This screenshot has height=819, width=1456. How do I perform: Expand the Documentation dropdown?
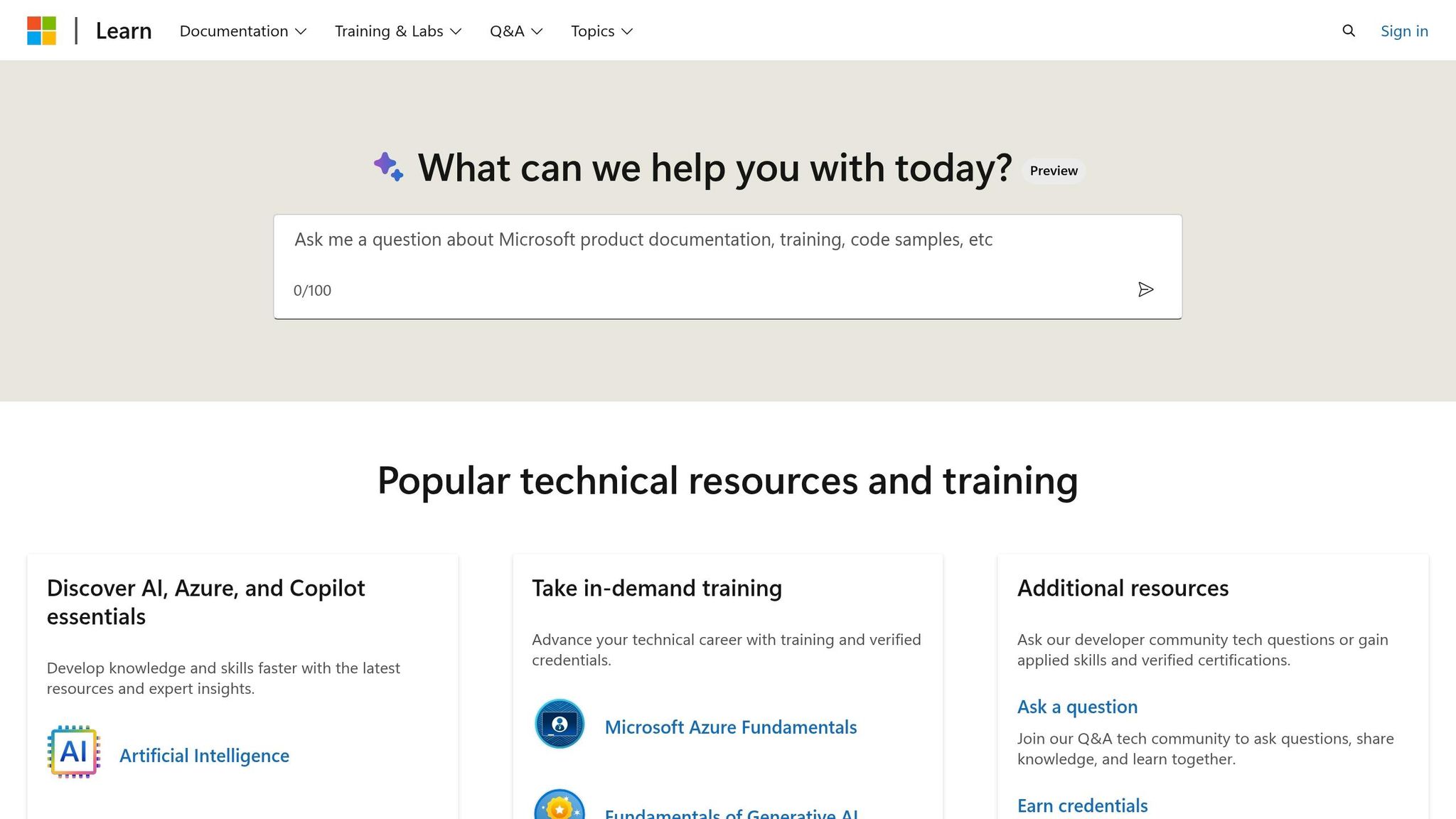pos(242,31)
